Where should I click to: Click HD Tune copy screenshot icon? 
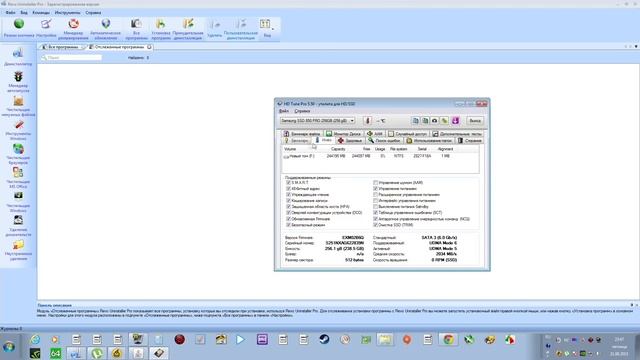(x=425, y=121)
